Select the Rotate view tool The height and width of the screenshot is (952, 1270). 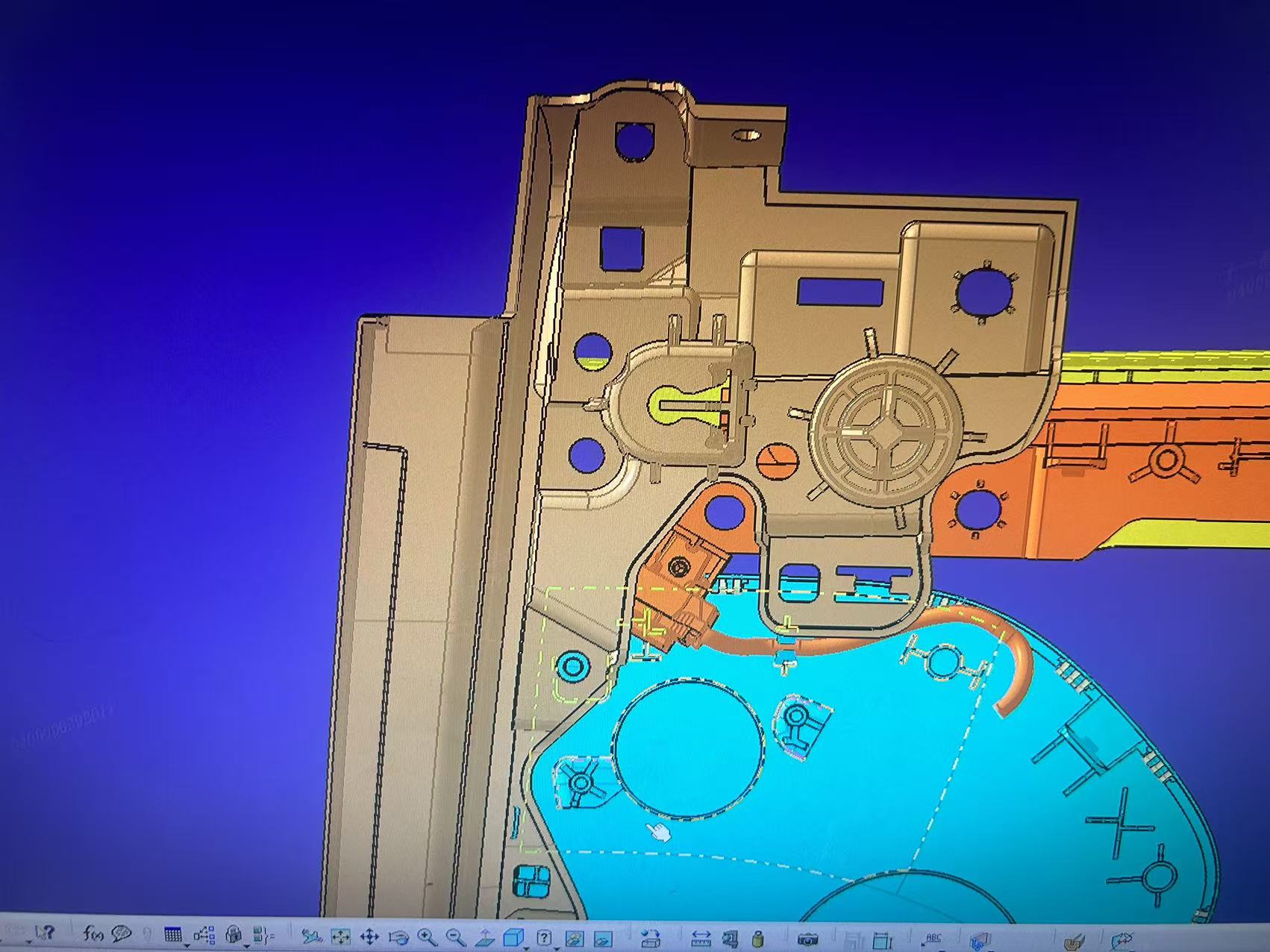(399, 937)
